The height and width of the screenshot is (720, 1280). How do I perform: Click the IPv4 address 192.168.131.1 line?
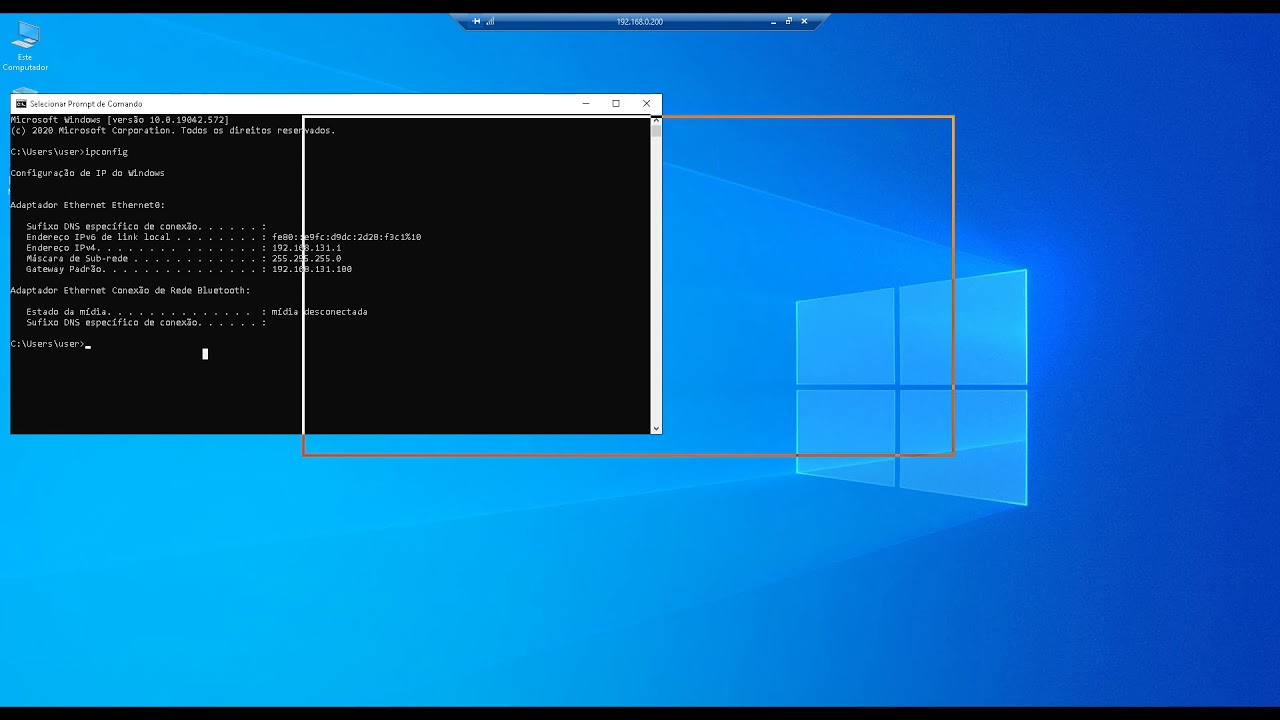(184, 248)
